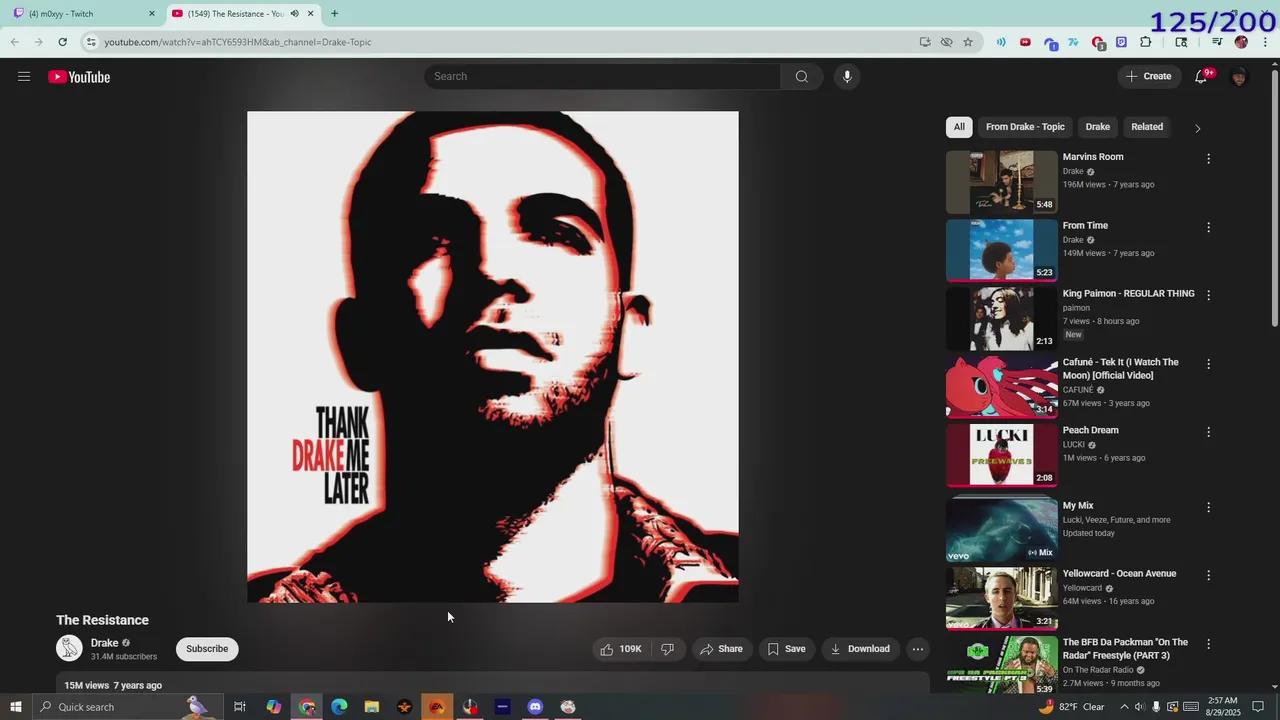
Task: Select the Related filter chip
Action: click(1147, 127)
